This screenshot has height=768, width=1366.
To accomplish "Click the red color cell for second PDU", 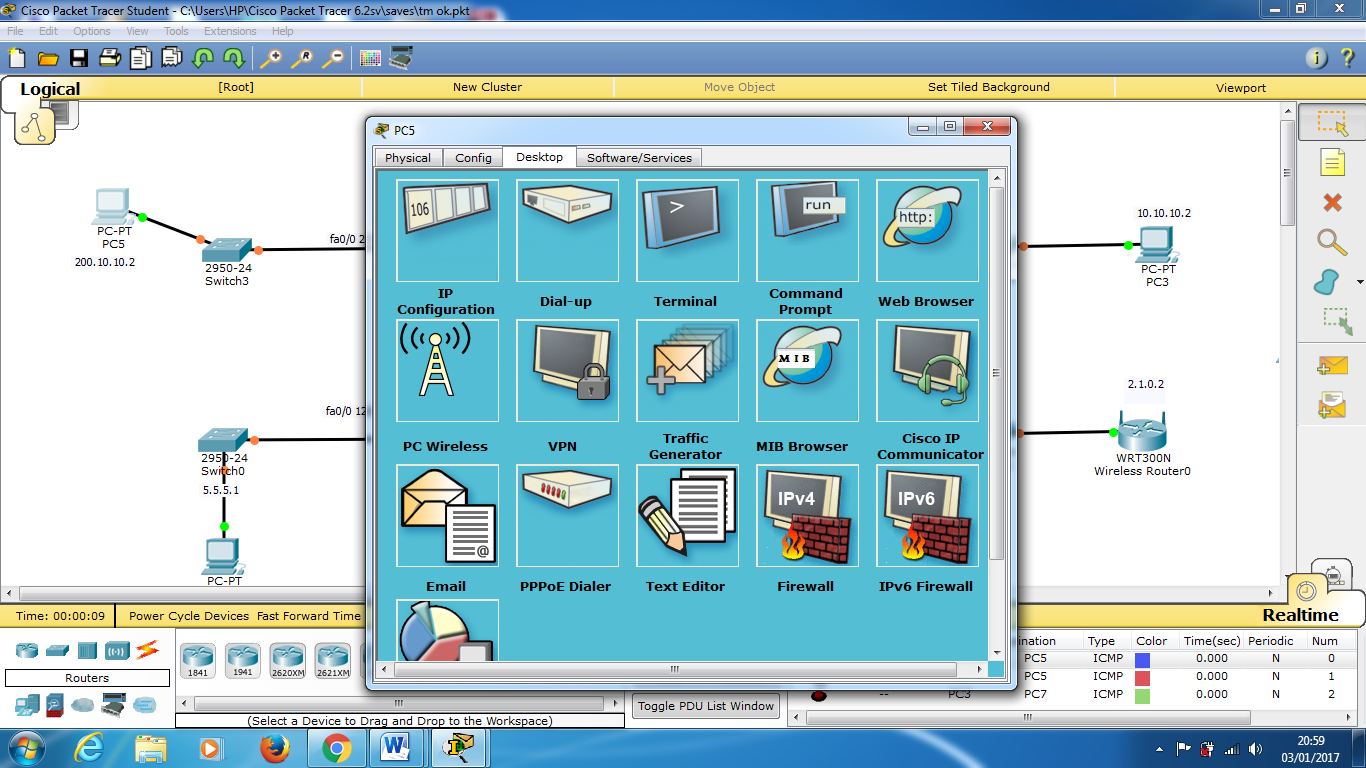I will coord(1143,677).
